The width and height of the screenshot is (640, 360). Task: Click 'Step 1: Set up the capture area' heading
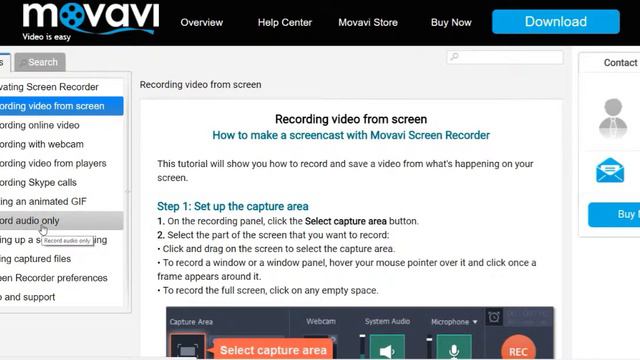233,207
